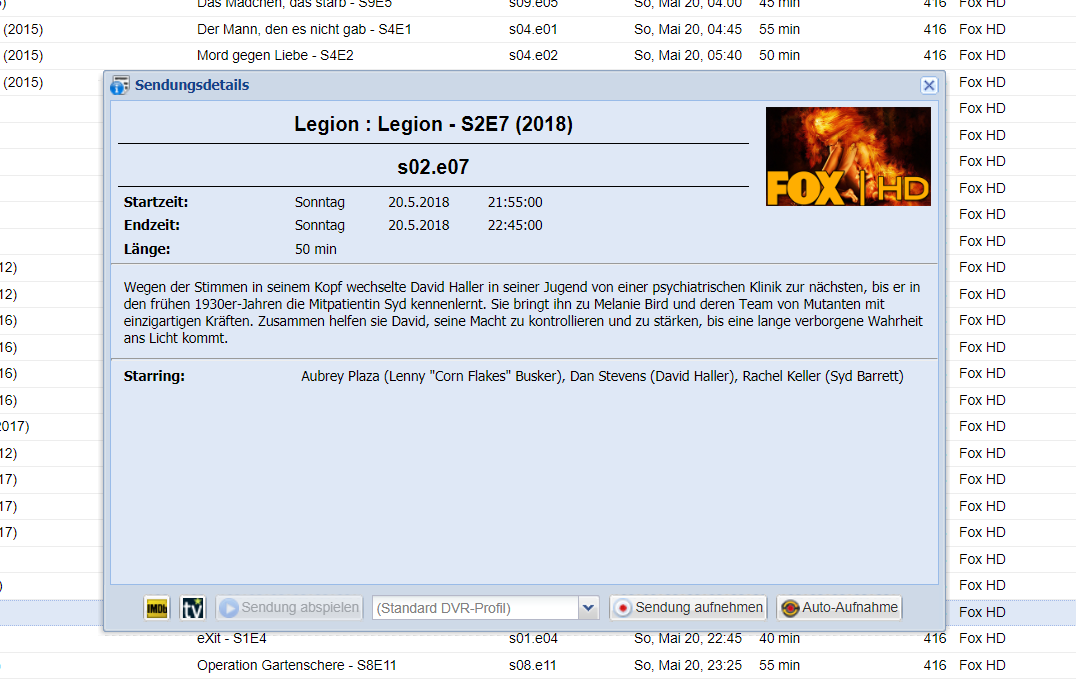Click 55 min in the Operation Gartenschere row
1076x695 pixels.
(x=780, y=665)
